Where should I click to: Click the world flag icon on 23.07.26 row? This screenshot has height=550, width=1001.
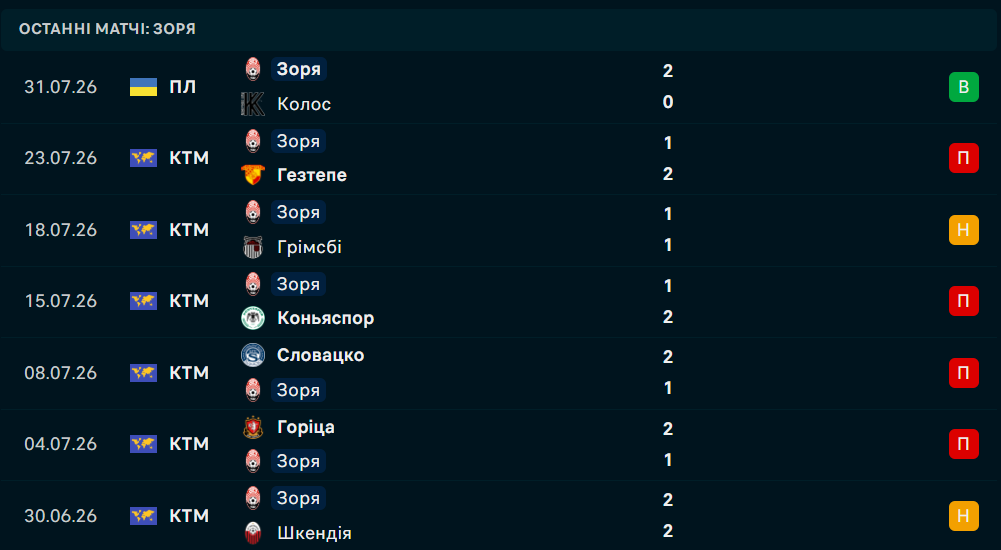tap(144, 158)
